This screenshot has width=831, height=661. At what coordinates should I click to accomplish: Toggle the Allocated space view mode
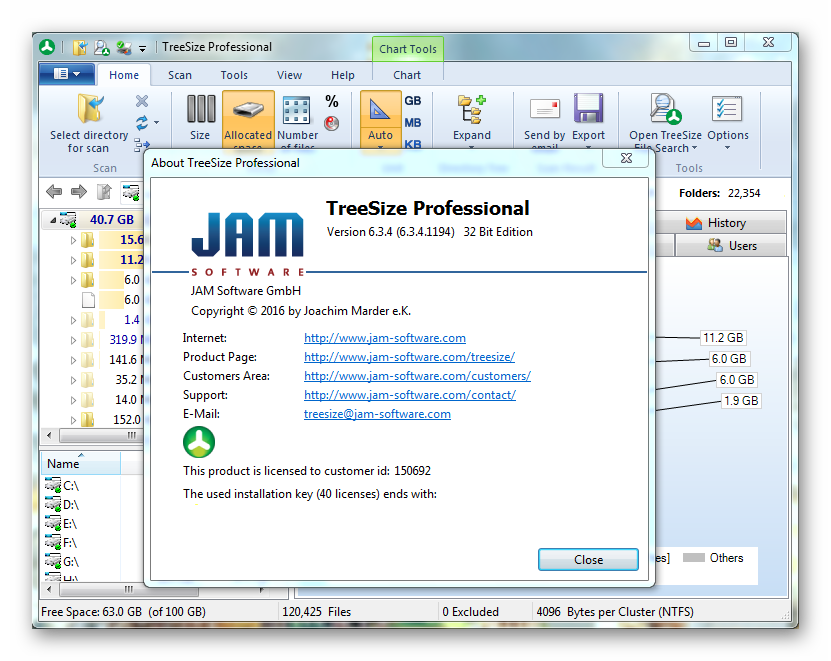[x=248, y=121]
